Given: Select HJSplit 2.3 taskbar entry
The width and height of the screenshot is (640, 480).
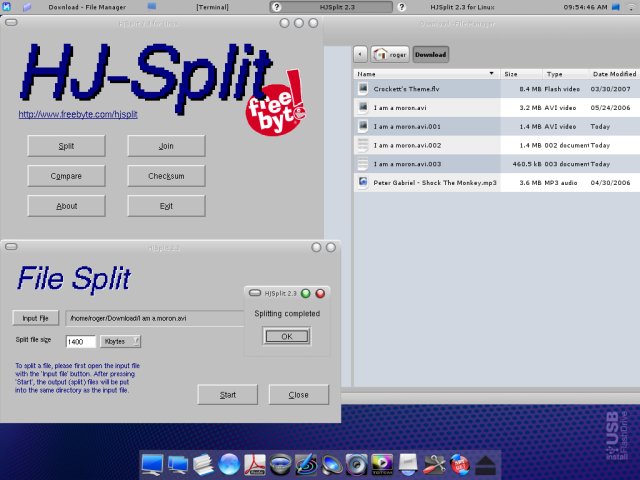Looking at the screenshot, I should 331,7.
